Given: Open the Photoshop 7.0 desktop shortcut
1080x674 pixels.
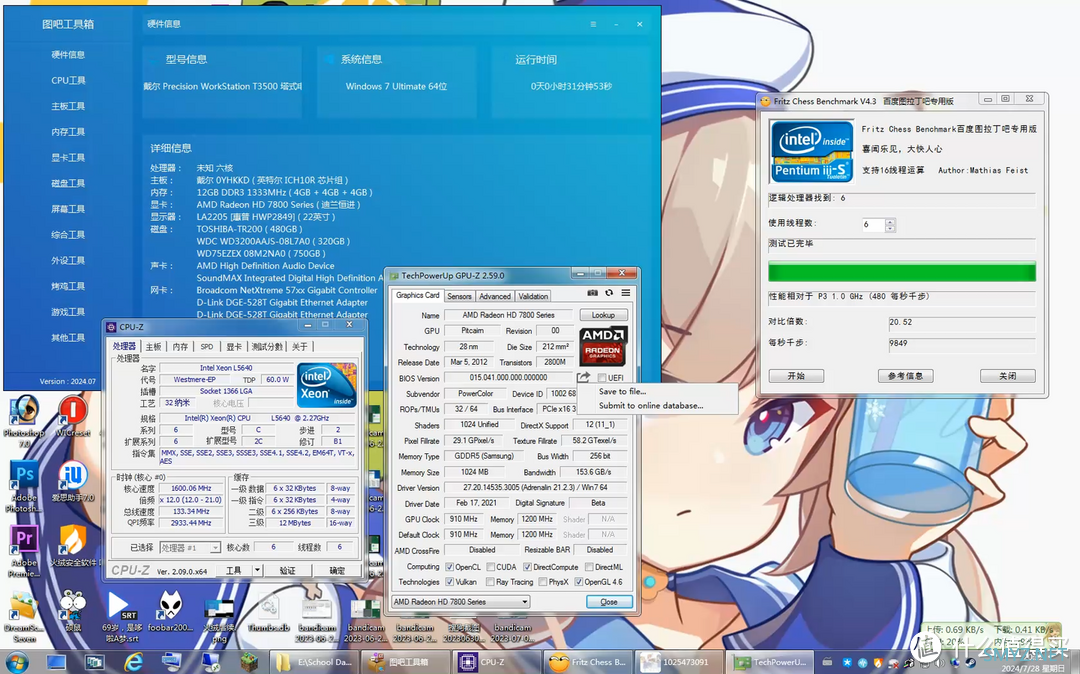Looking at the screenshot, I should (24, 419).
